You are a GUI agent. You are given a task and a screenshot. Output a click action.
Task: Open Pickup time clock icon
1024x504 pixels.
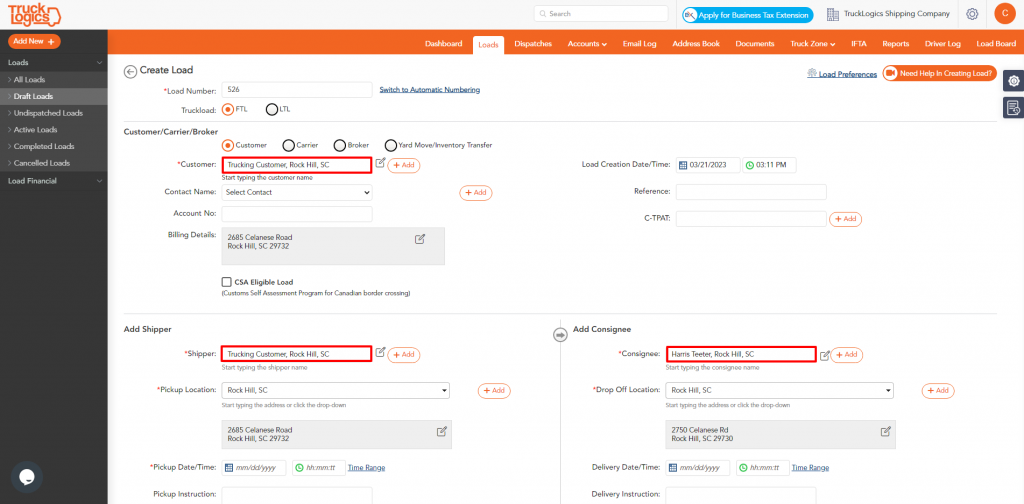(x=299, y=468)
